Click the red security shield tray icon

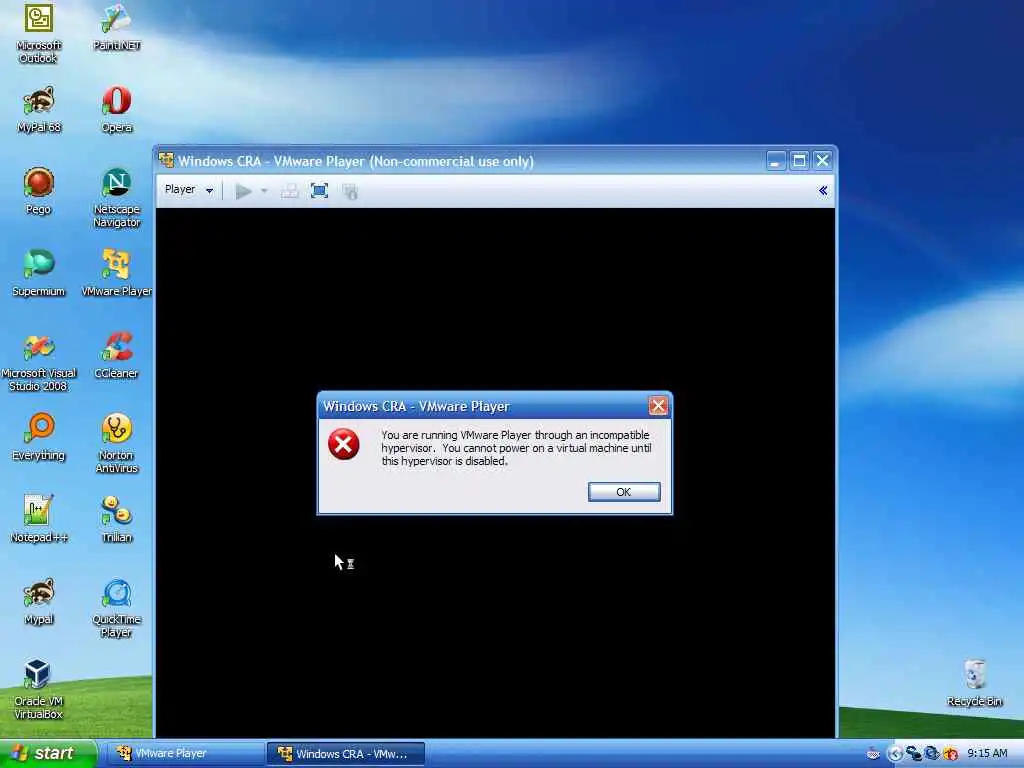click(950, 754)
